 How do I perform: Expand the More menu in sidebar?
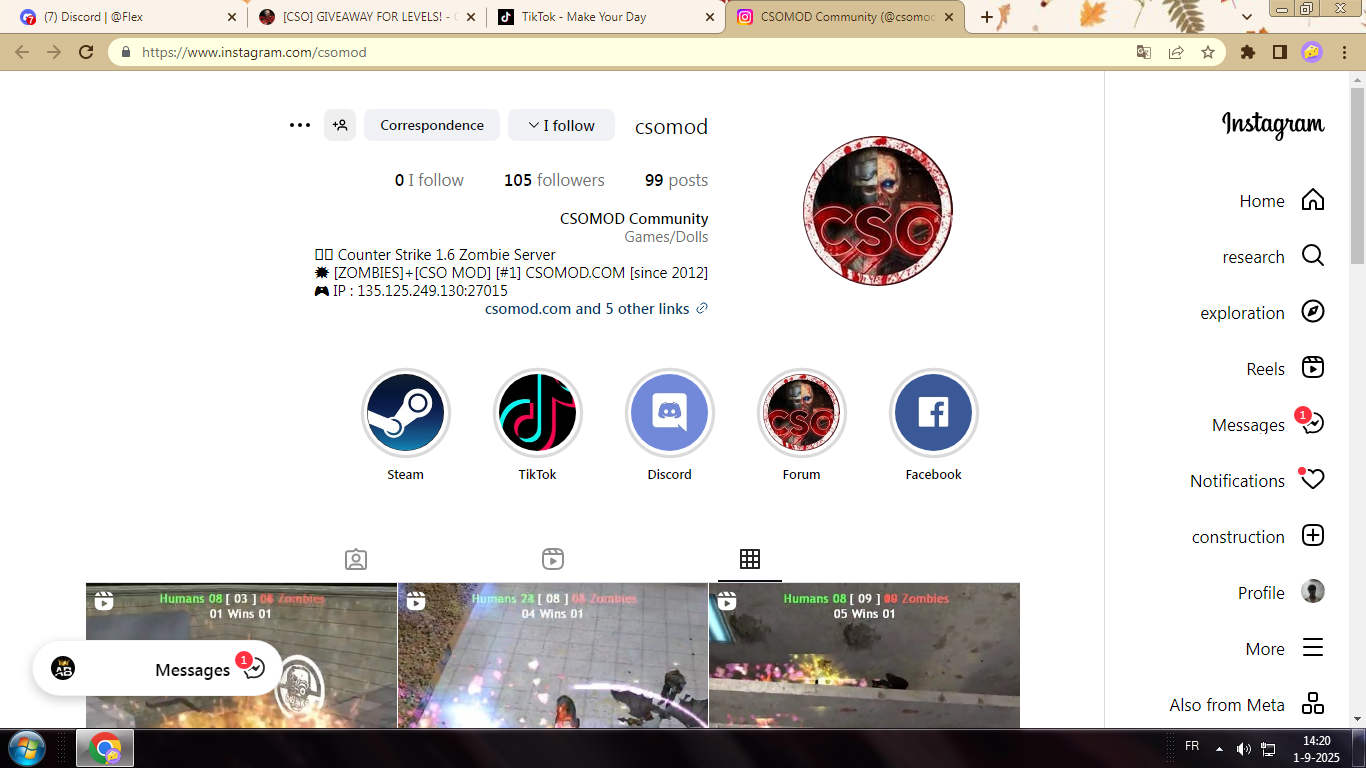(x=1312, y=648)
